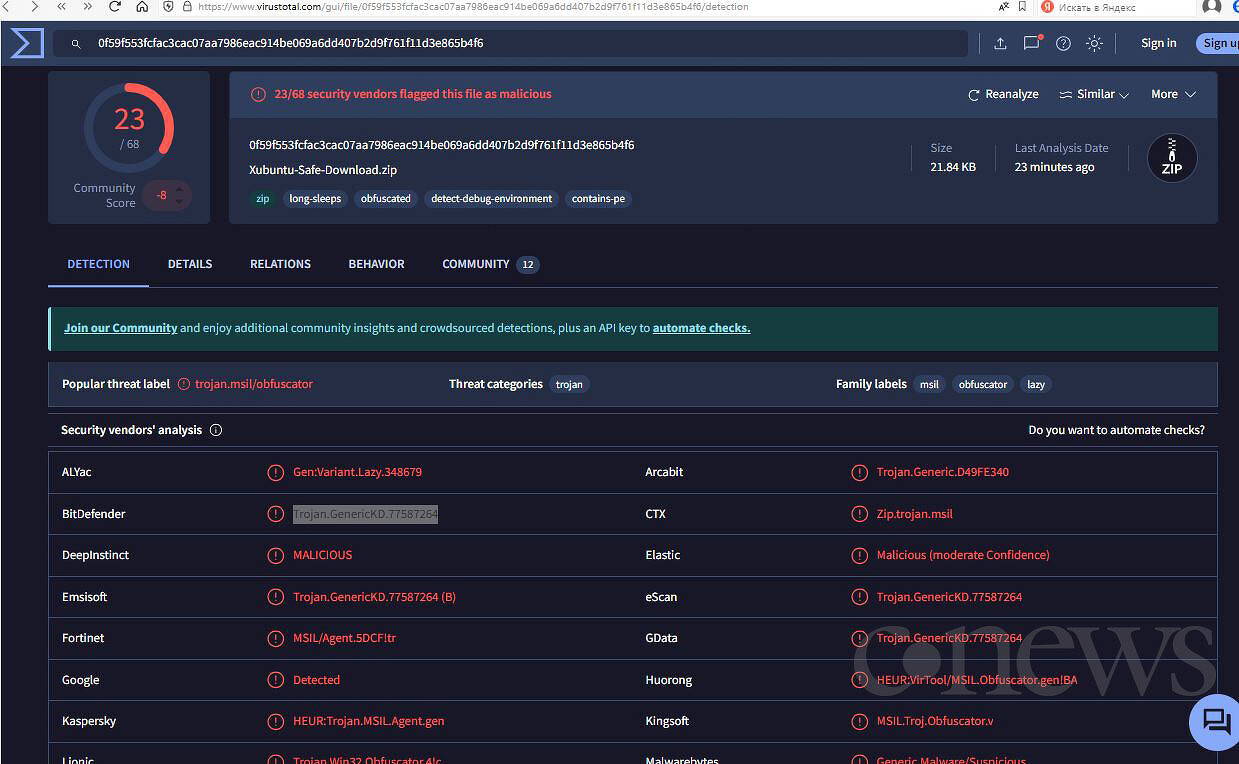Open the help question mark icon
Screen dimensions: 1239x764
click(1063, 43)
